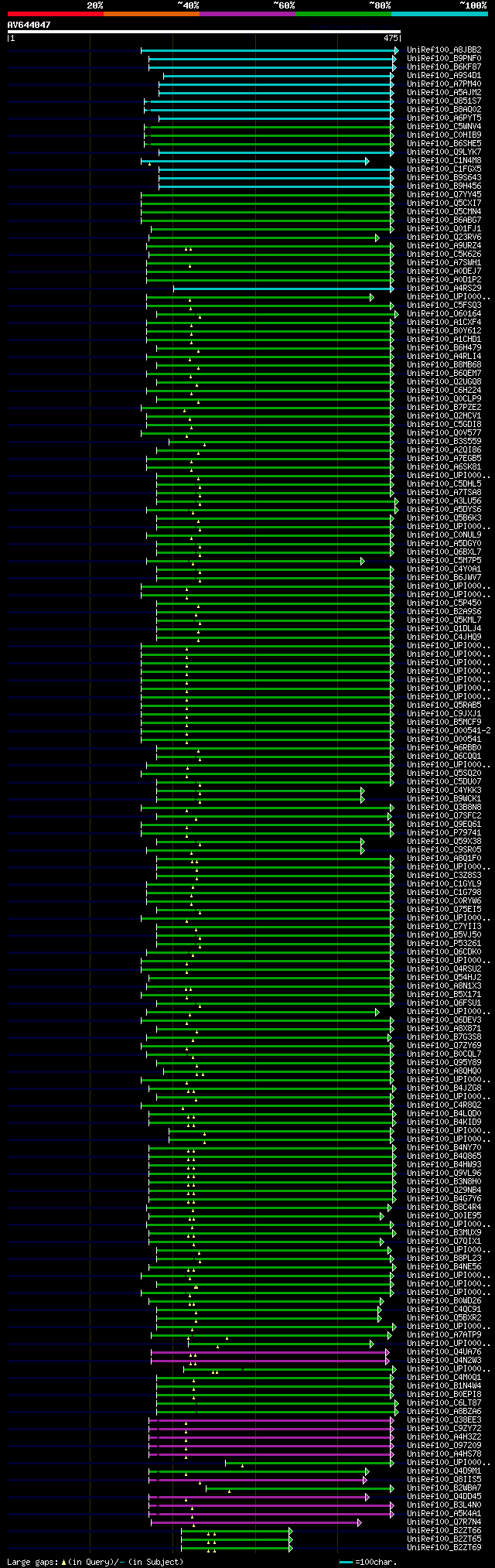Click the UniRef100_Q23RV6 entry

point(444,237)
